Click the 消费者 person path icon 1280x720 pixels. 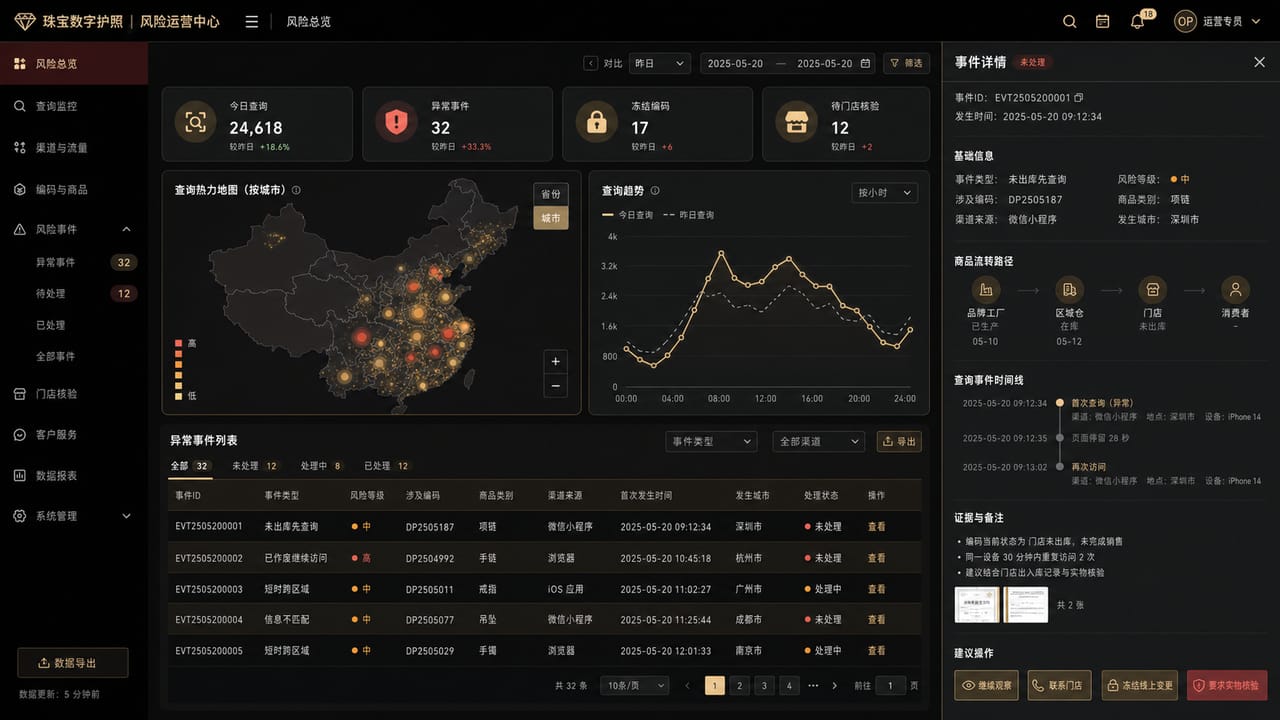[1235, 290]
